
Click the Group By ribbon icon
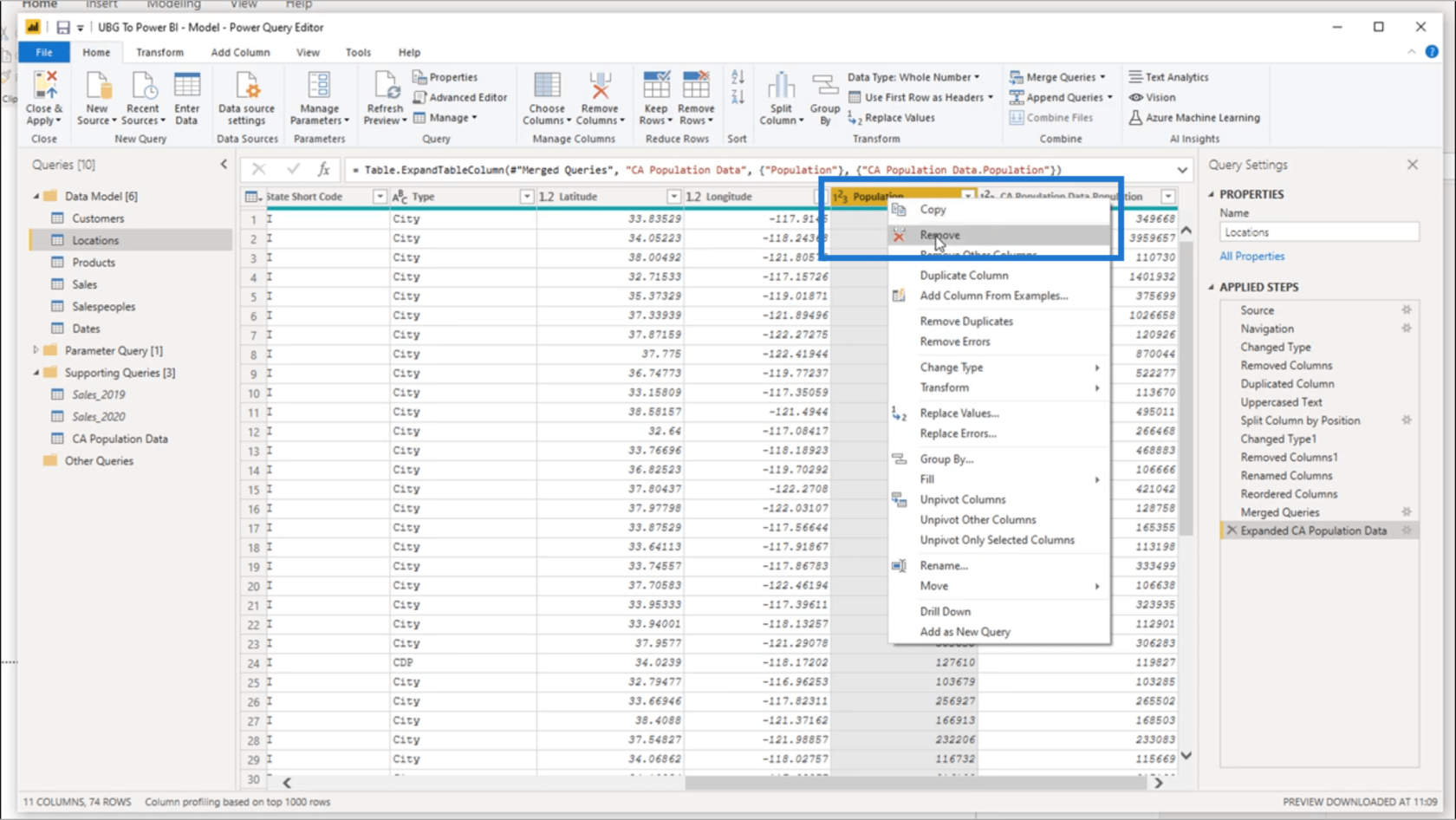825,86
